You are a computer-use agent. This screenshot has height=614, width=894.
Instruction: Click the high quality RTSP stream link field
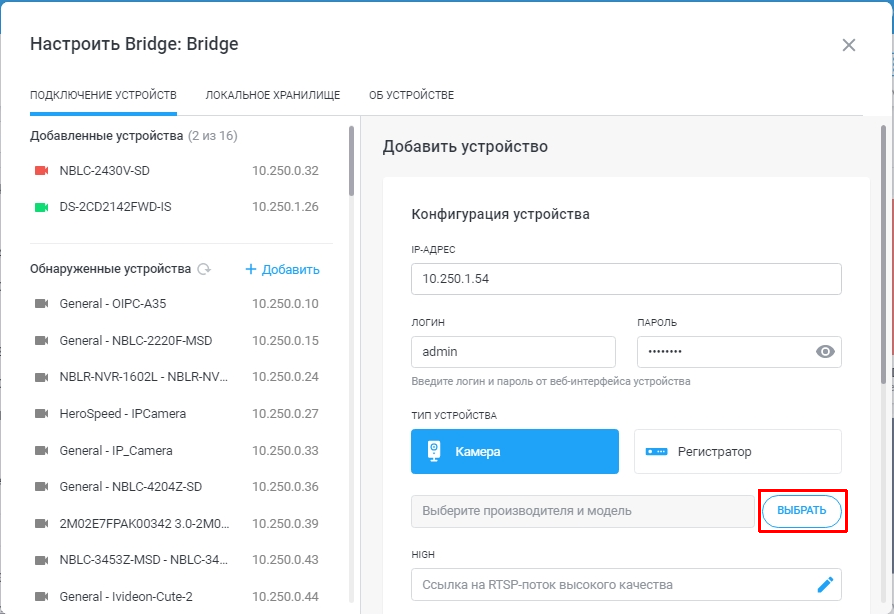click(x=626, y=584)
